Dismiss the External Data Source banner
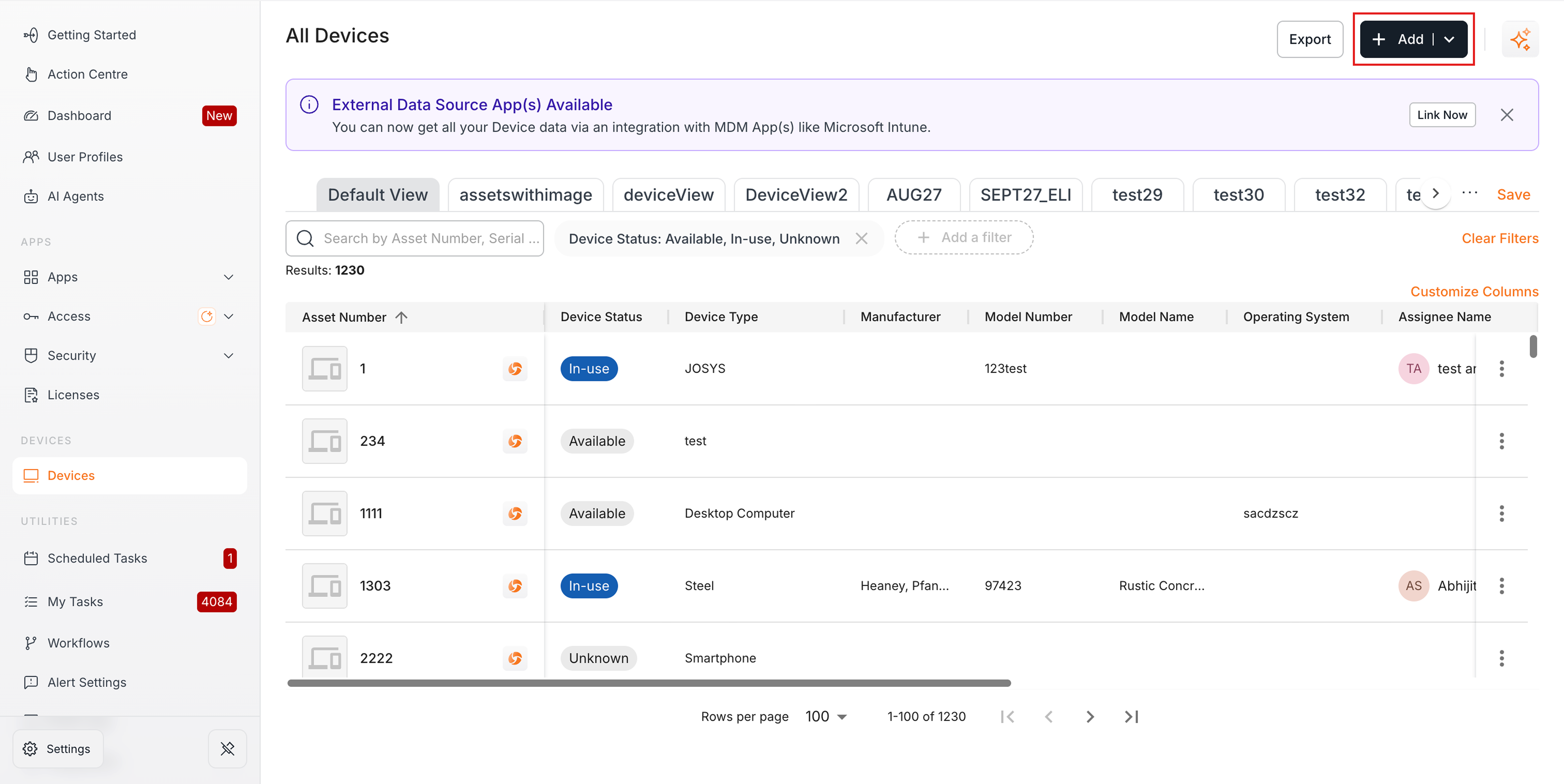The height and width of the screenshot is (784, 1564). point(1506,115)
